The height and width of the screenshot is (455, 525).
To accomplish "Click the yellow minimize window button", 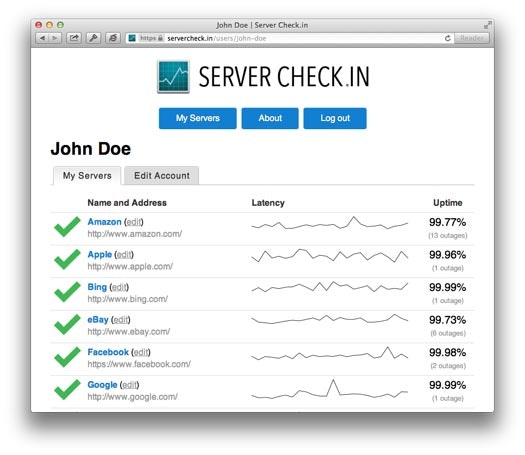I will coord(50,25).
